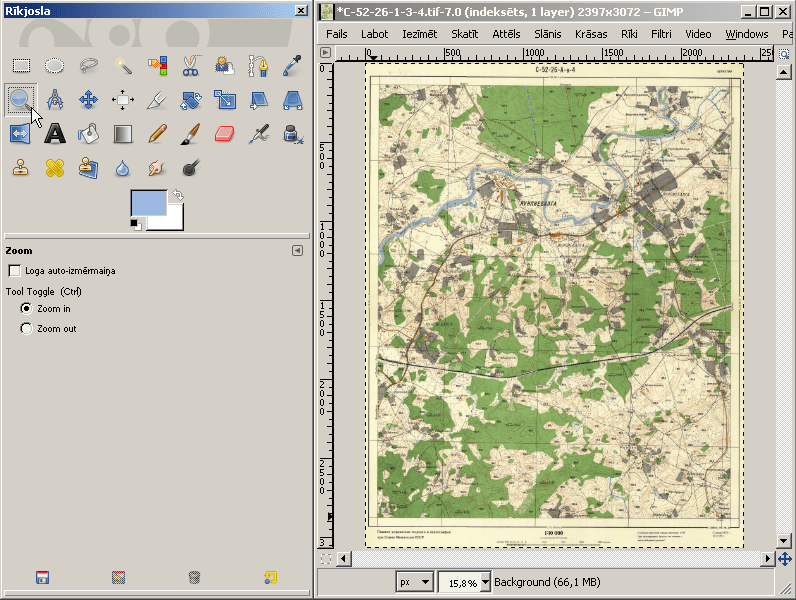796x600 pixels.
Task: Select the Text tool
Action: point(54,134)
